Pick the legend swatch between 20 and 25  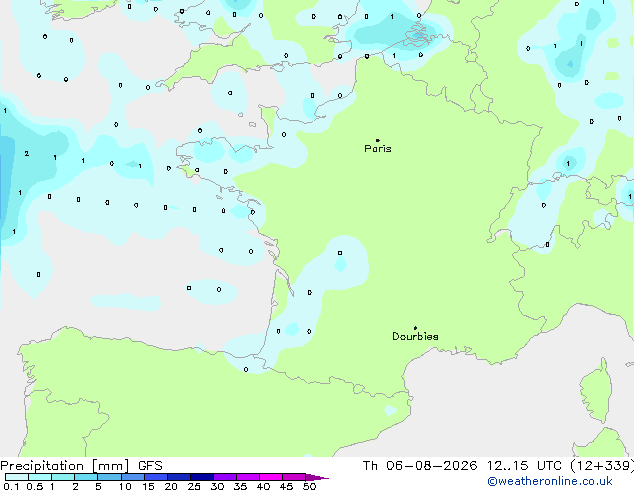[x=179, y=477]
